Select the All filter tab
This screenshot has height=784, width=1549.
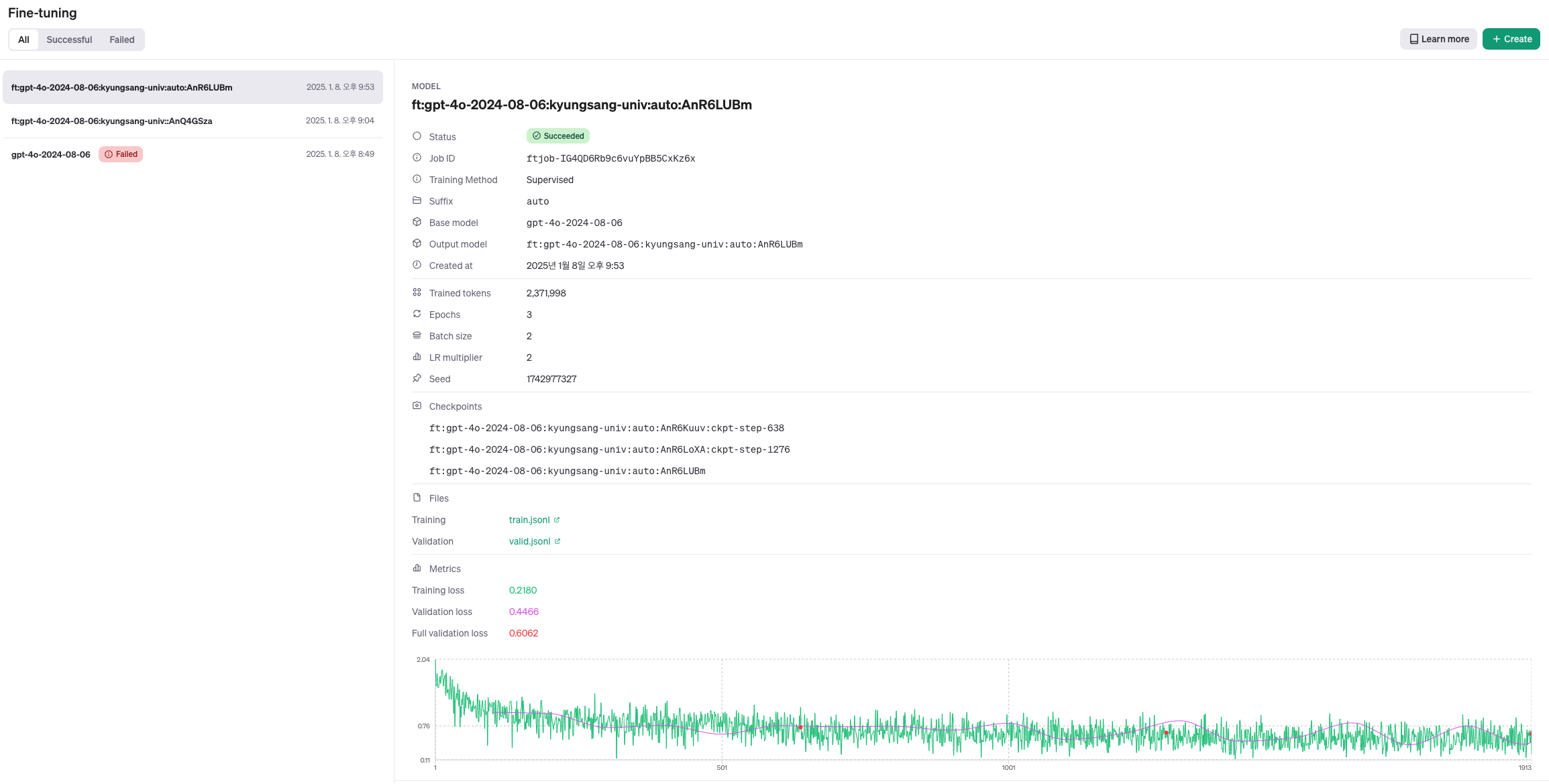[23, 40]
